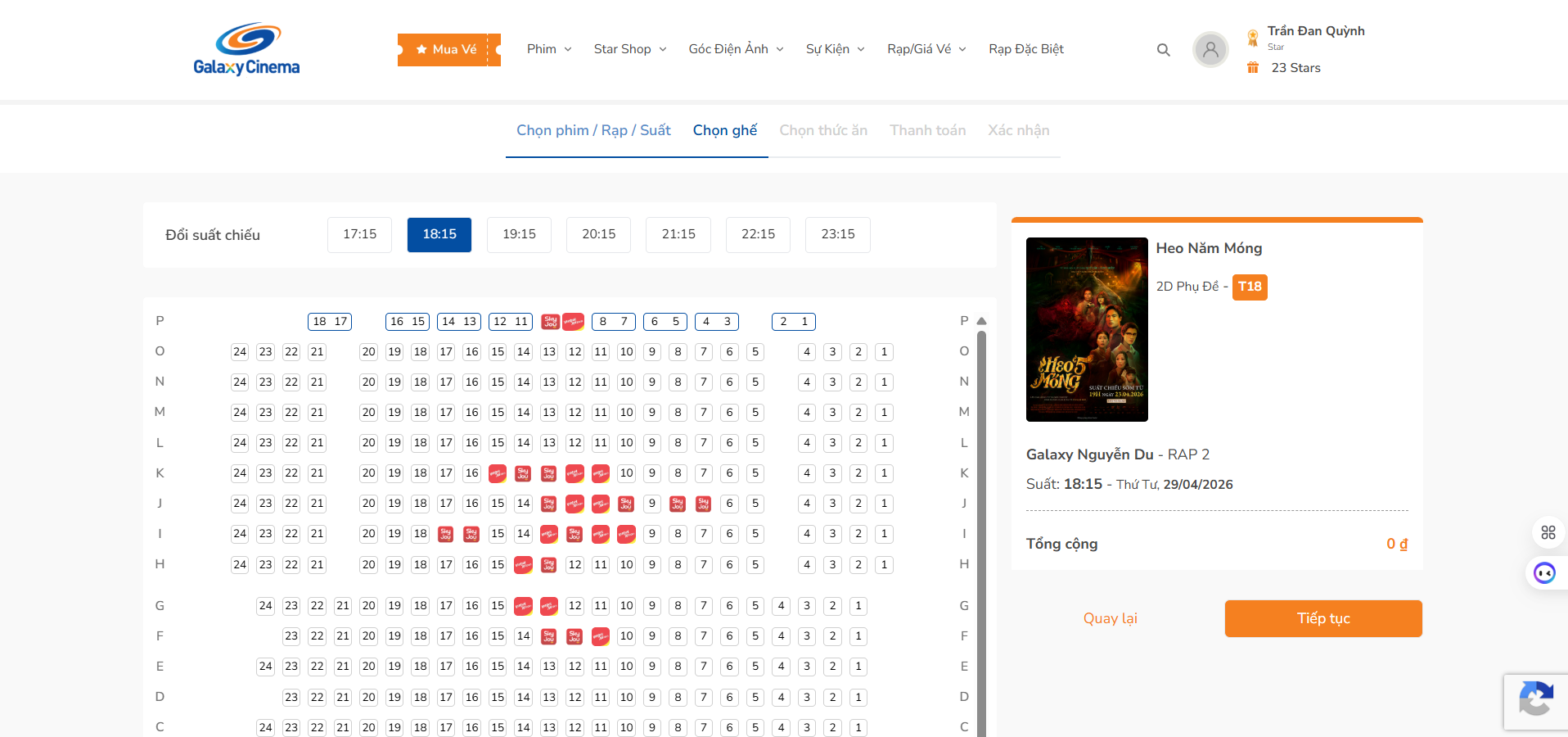Click the Quay lại link
Screen dimensions: 1568x737
[1111, 618]
